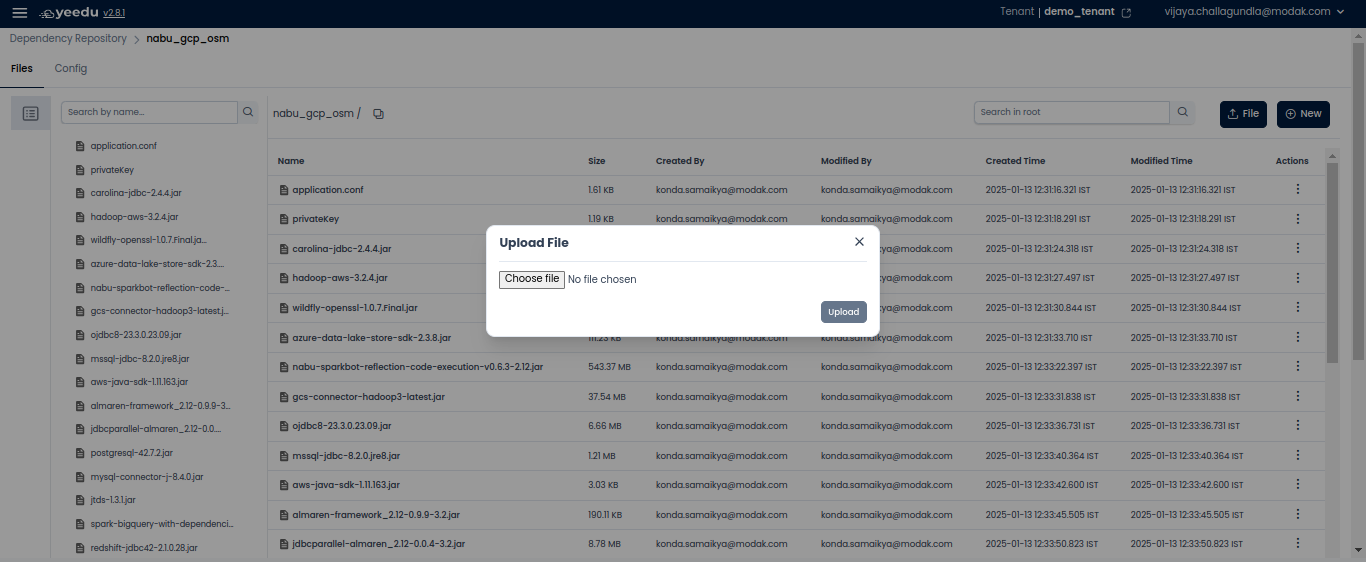Click the Yeedu logo
Screen dimensions: 1366x562
[x=68, y=13]
